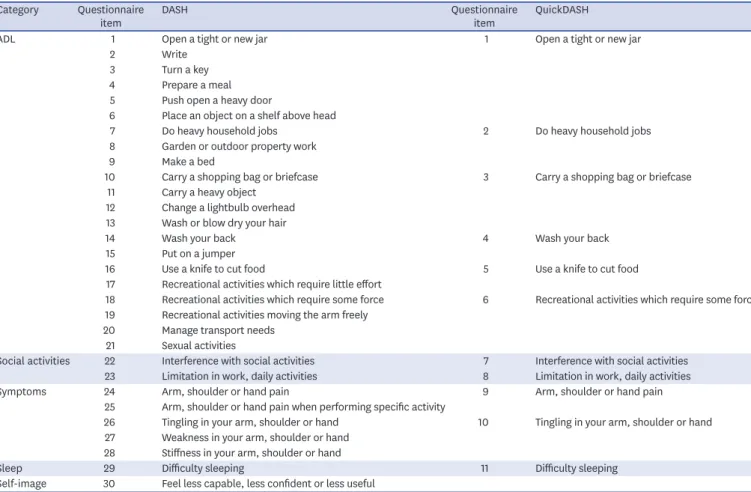The image size is (751, 492).
Task: Click 'Limitation in work, daily activities' under QuickDASH
Action: tap(613, 376)
